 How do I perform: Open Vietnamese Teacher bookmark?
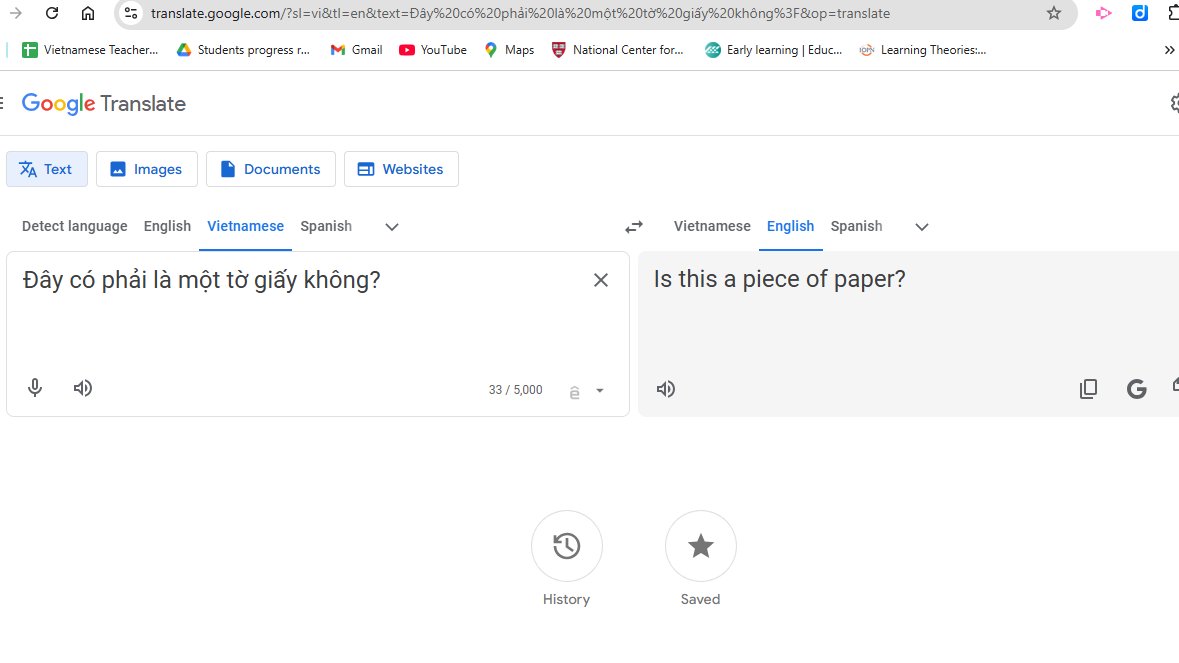(90, 50)
